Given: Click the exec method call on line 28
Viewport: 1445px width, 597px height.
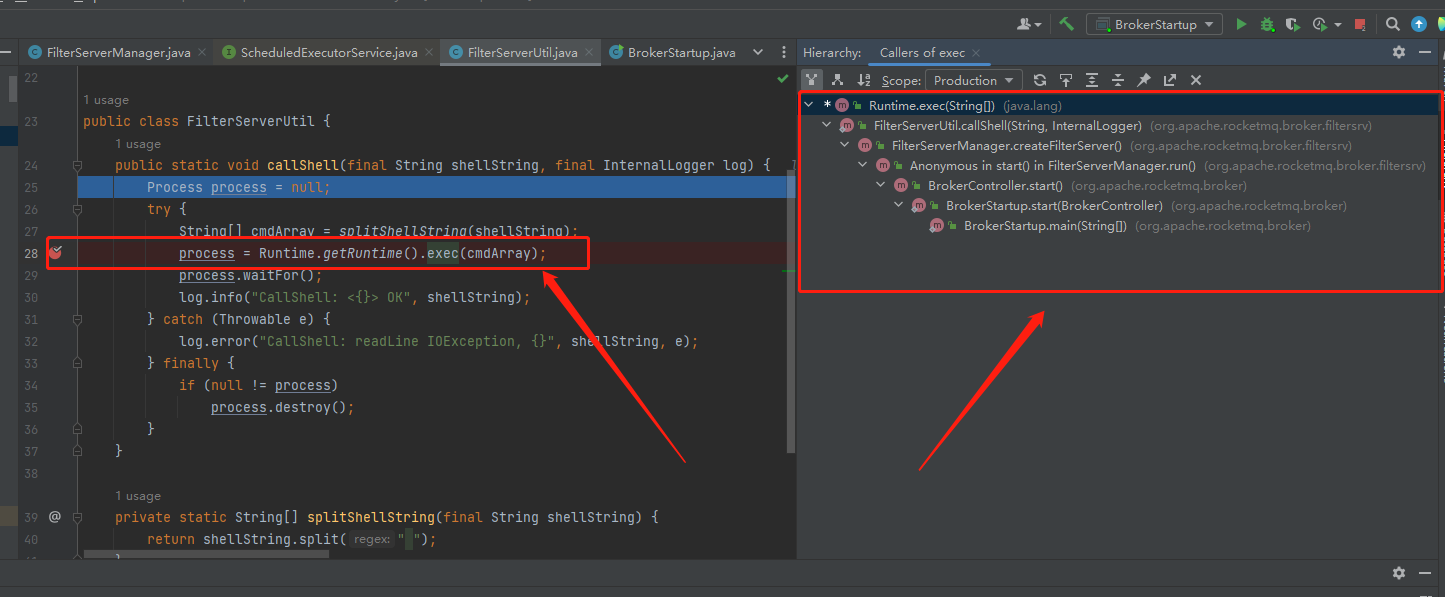Looking at the screenshot, I should click(x=443, y=253).
